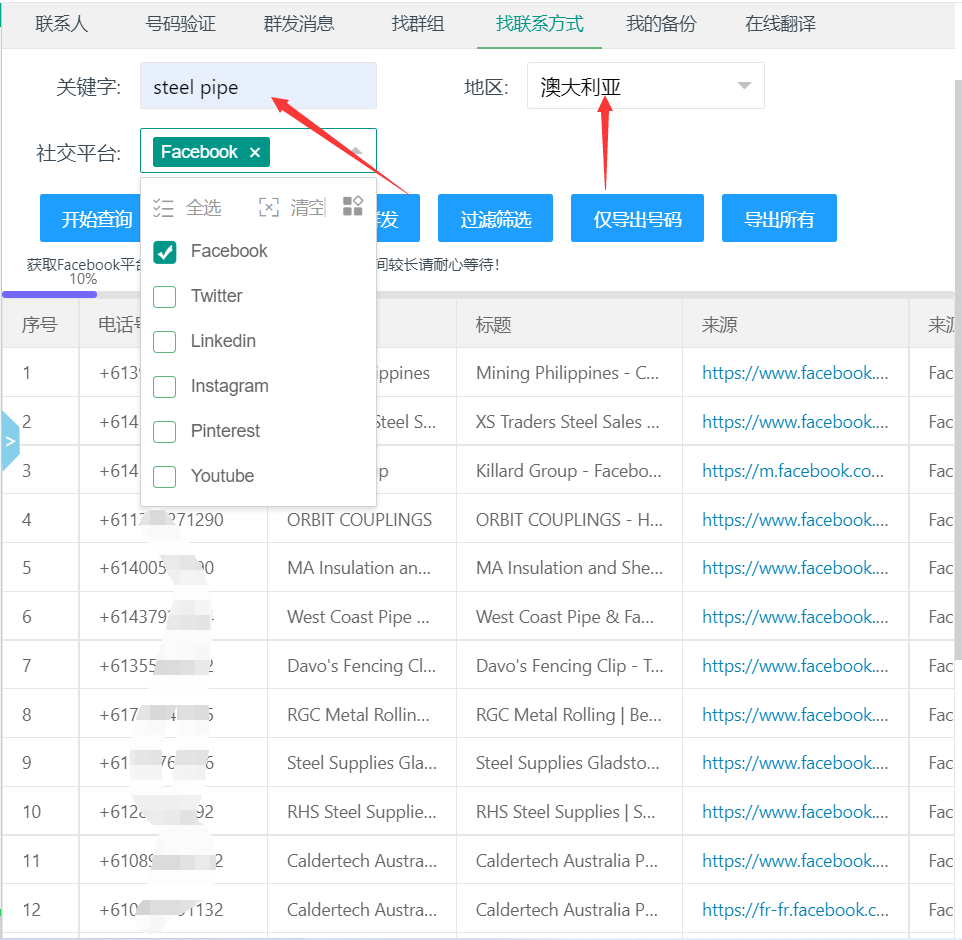Click the clear (清空) selection icon

coord(268,207)
